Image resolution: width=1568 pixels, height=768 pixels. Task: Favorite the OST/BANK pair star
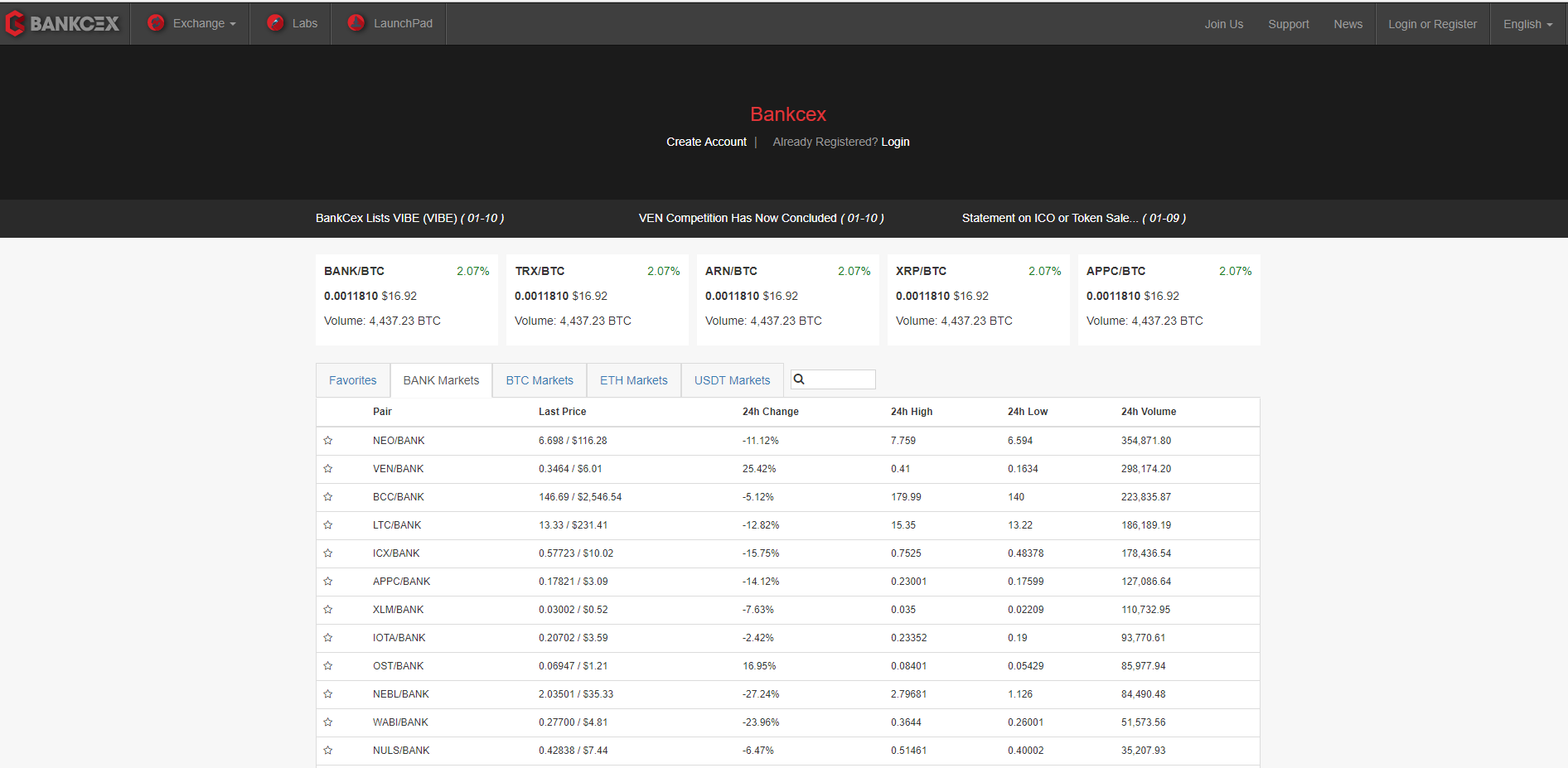click(328, 666)
